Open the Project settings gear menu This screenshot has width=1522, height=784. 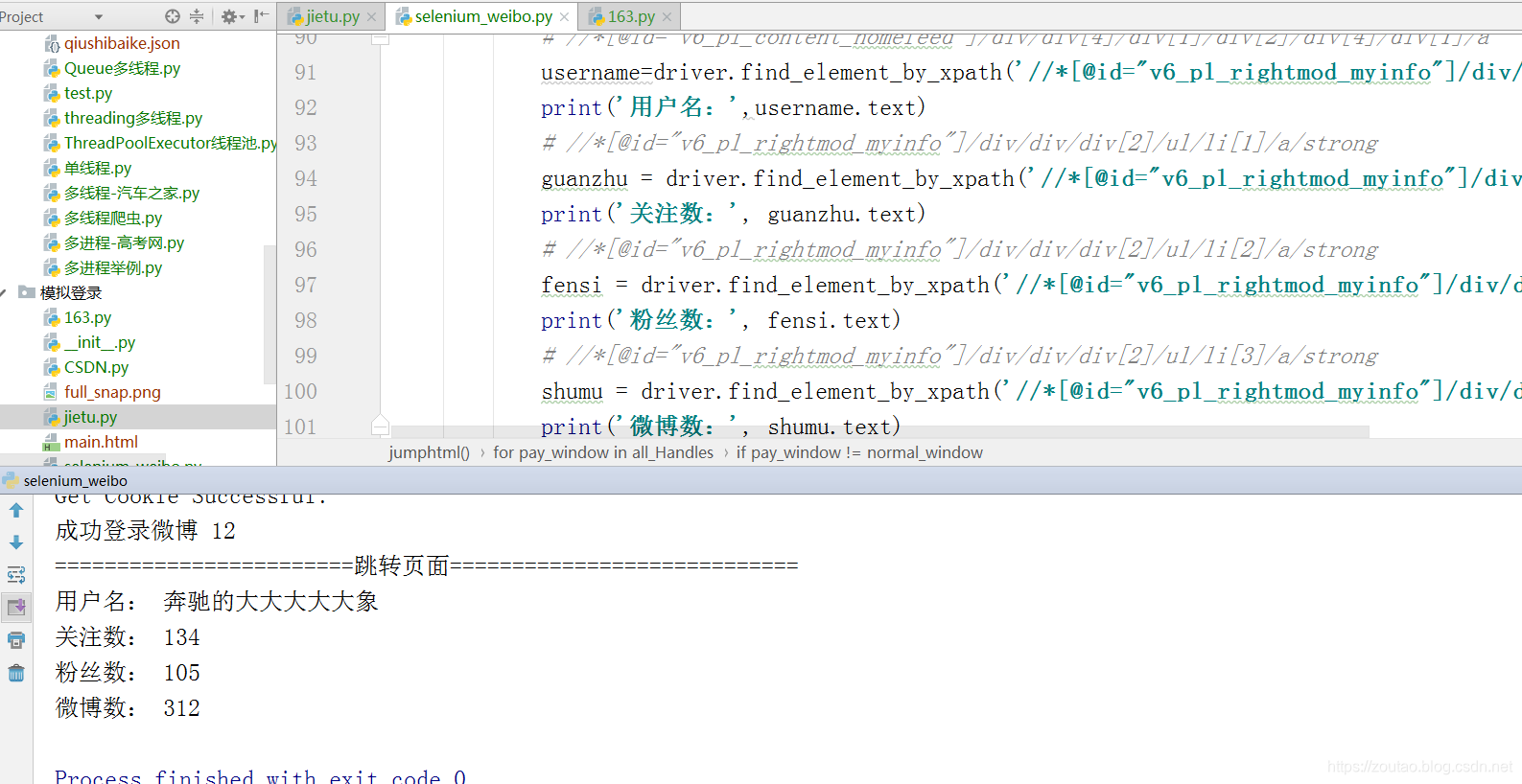coord(232,16)
